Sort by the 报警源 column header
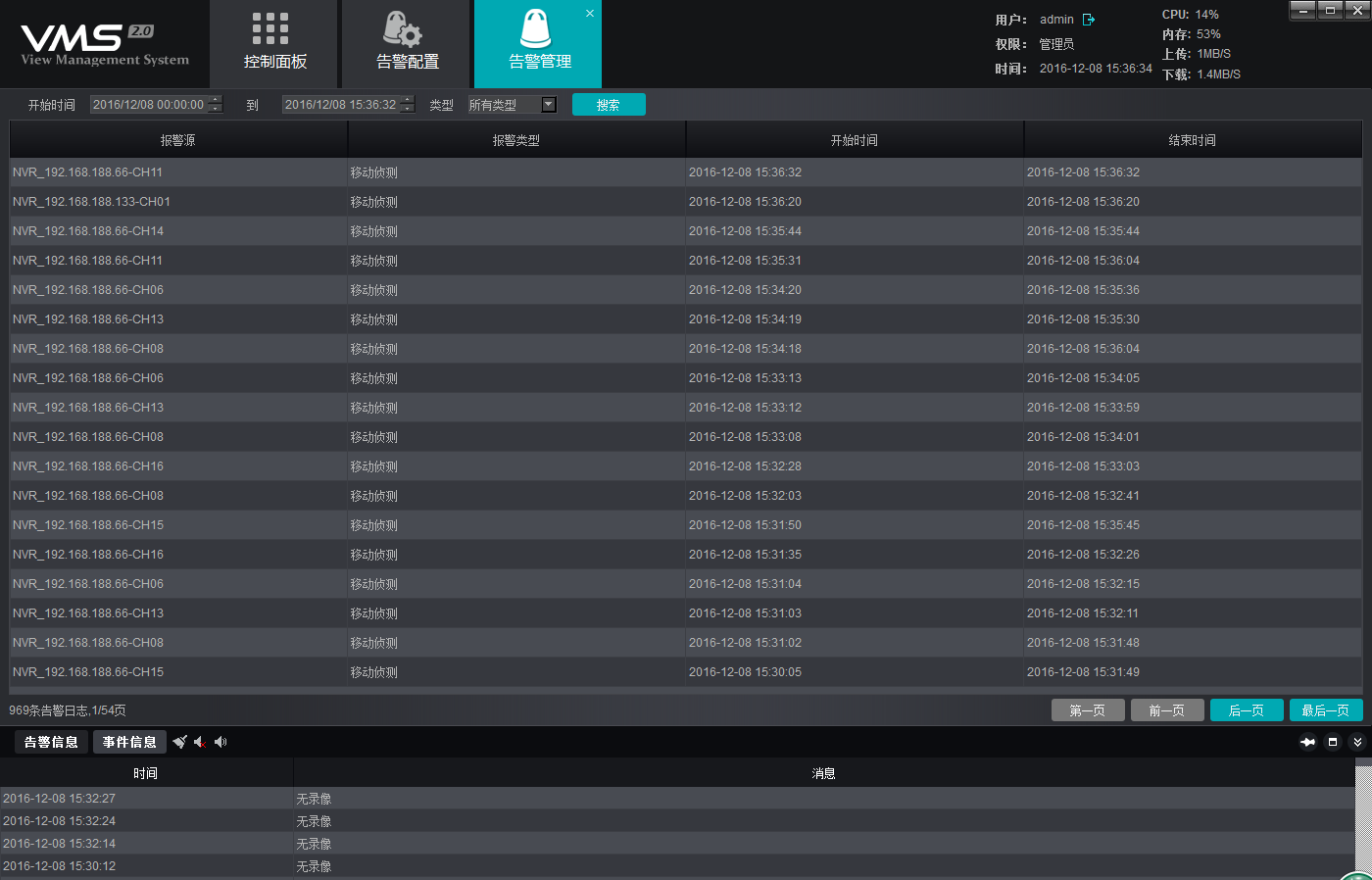 (x=178, y=140)
